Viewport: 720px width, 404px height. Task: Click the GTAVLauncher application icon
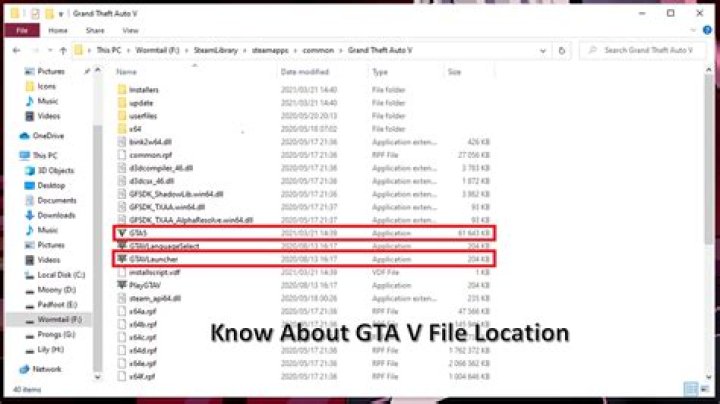(x=122, y=257)
